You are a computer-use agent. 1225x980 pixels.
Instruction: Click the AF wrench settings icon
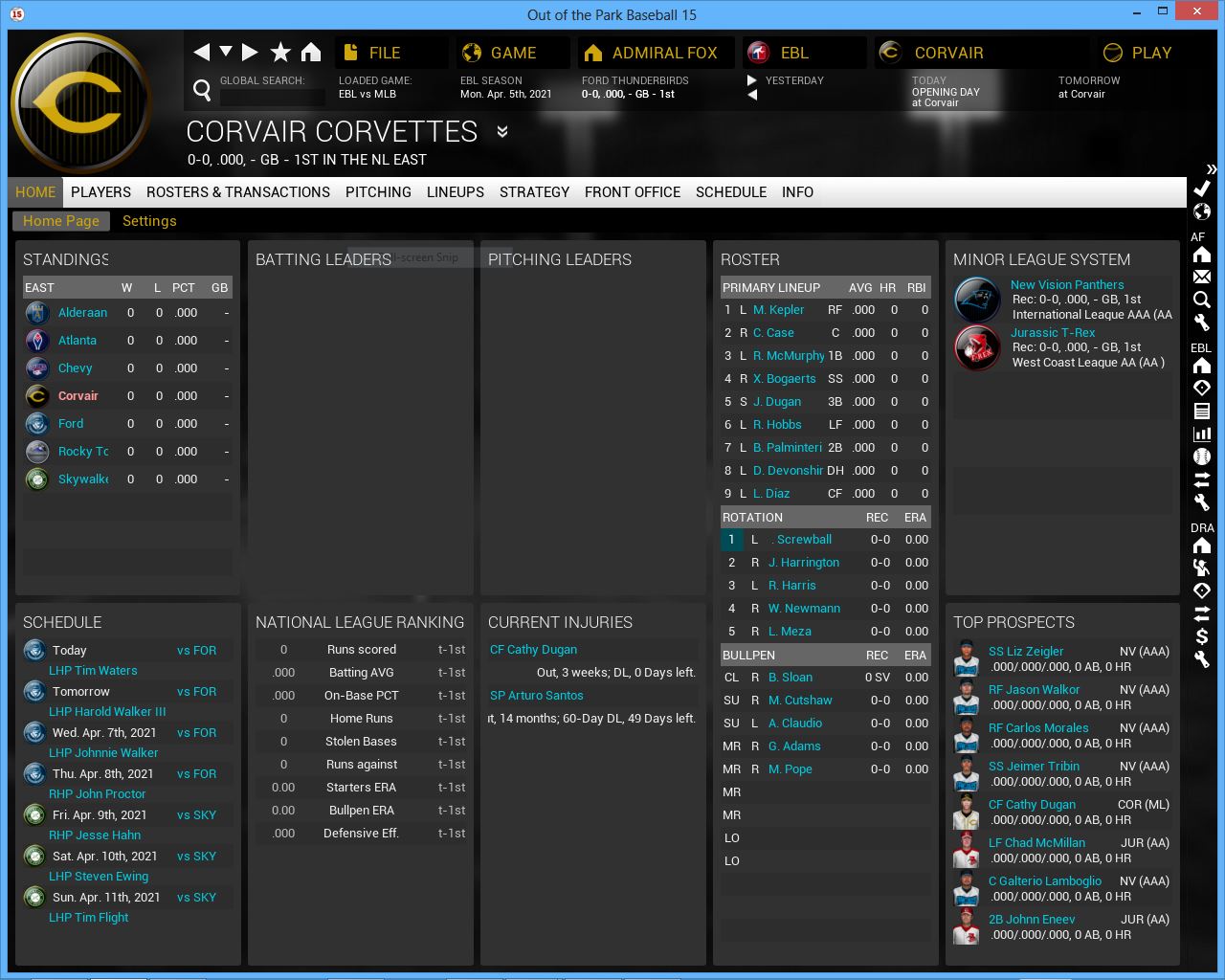click(1202, 323)
